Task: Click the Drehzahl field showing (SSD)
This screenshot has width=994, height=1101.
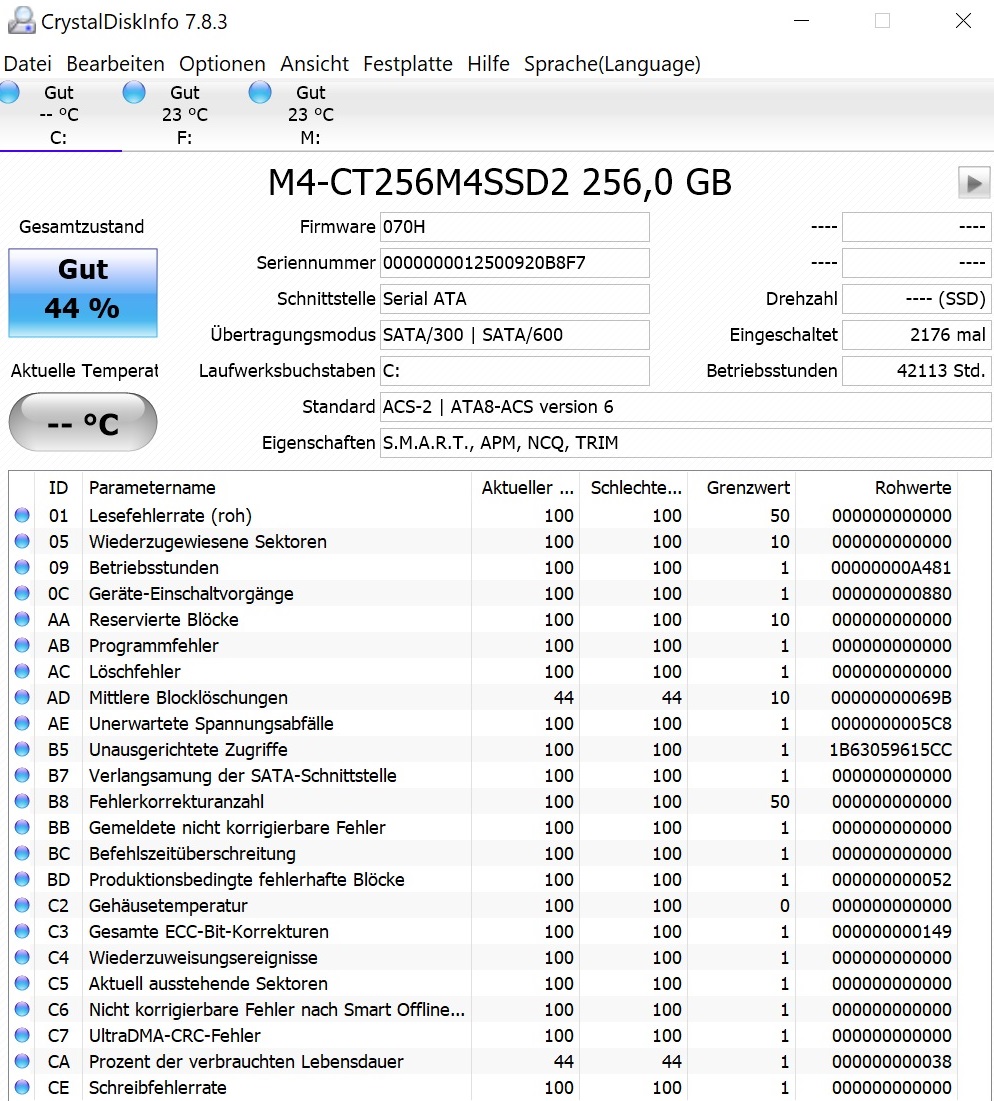Action: [917, 299]
